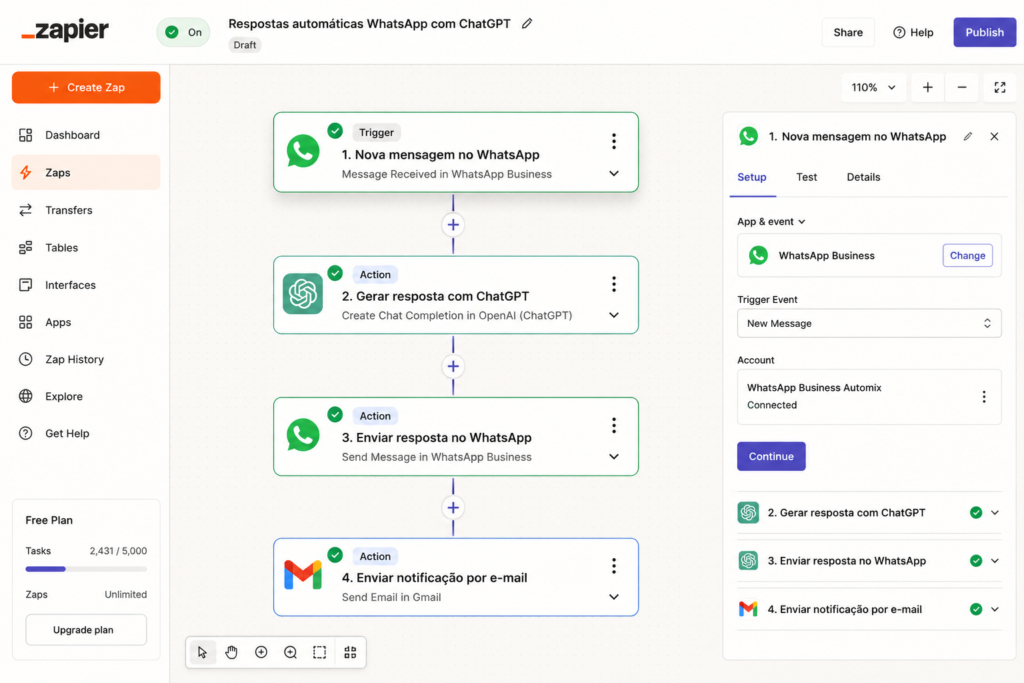The image size is (1024, 683).
Task: Click the Trigger label on step 1
Action: (x=376, y=133)
